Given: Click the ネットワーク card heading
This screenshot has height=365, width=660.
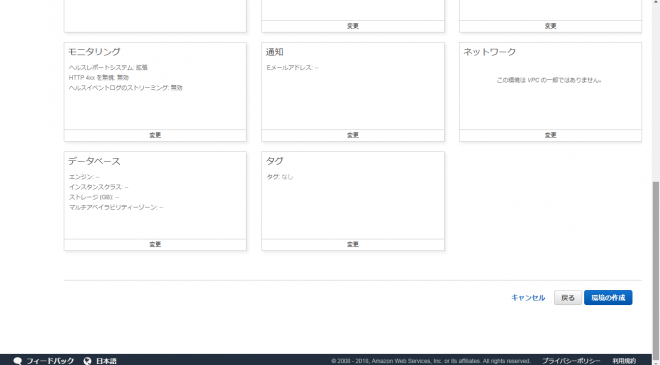Looking at the screenshot, I should pyautogui.click(x=490, y=52).
